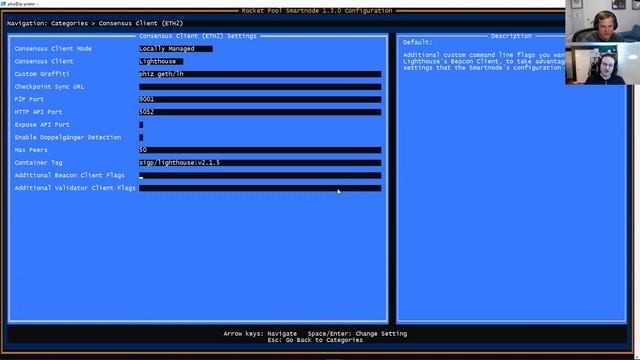Click the Checkpoint Sync URL label
Viewport: 640px width, 360px height.
[x=49, y=87]
